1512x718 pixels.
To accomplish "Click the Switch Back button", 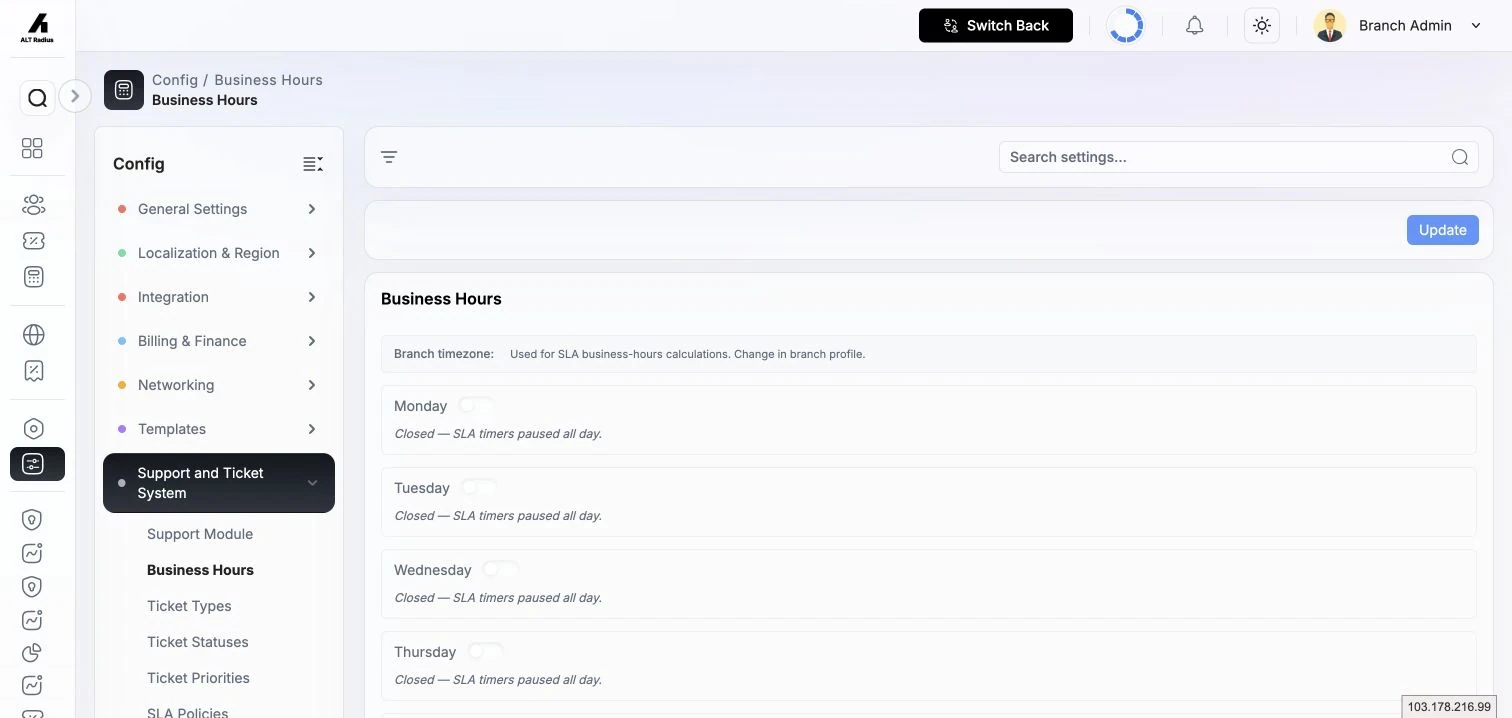I will [x=996, y=26].
